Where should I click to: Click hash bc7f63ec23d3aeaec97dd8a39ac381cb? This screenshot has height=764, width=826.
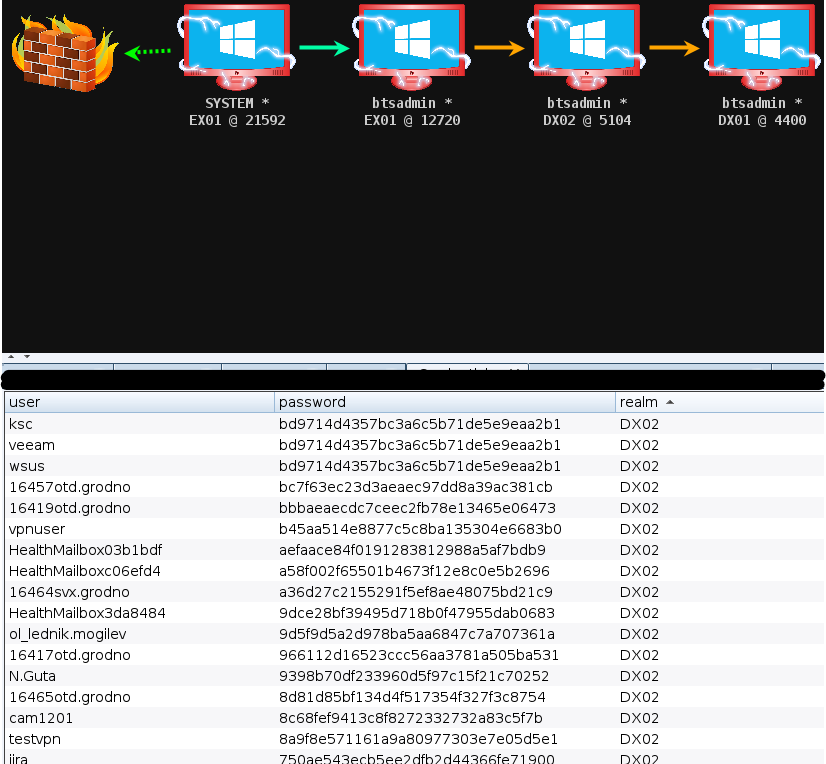coord(416,487)
